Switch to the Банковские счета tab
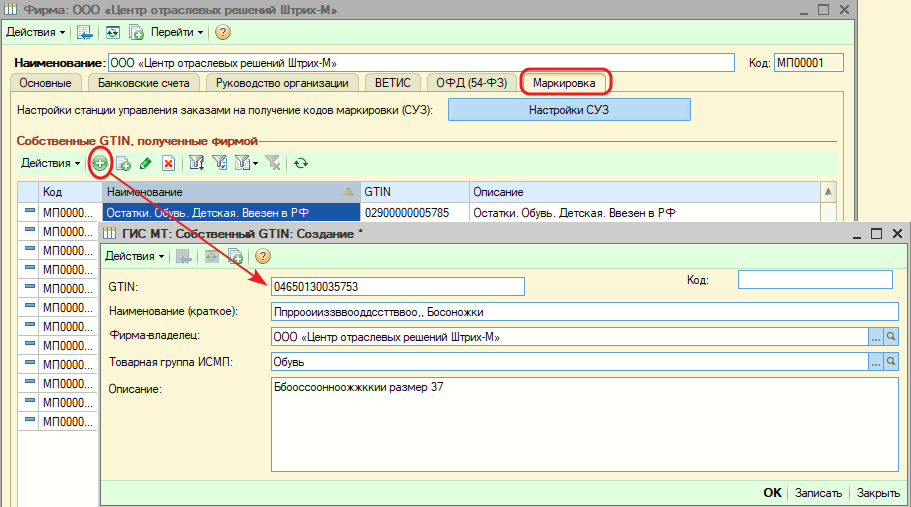Viewport: 911px width, 507px height. (144, 83)
